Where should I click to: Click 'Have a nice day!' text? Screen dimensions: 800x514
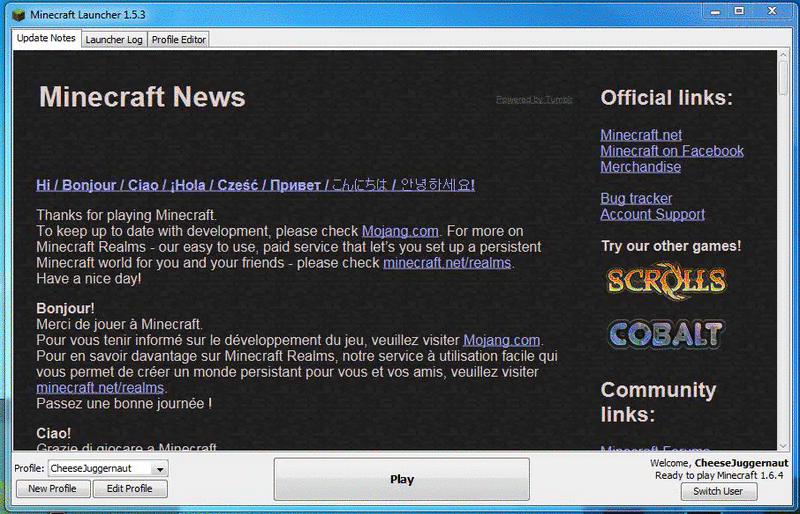[x=89, y=278]
